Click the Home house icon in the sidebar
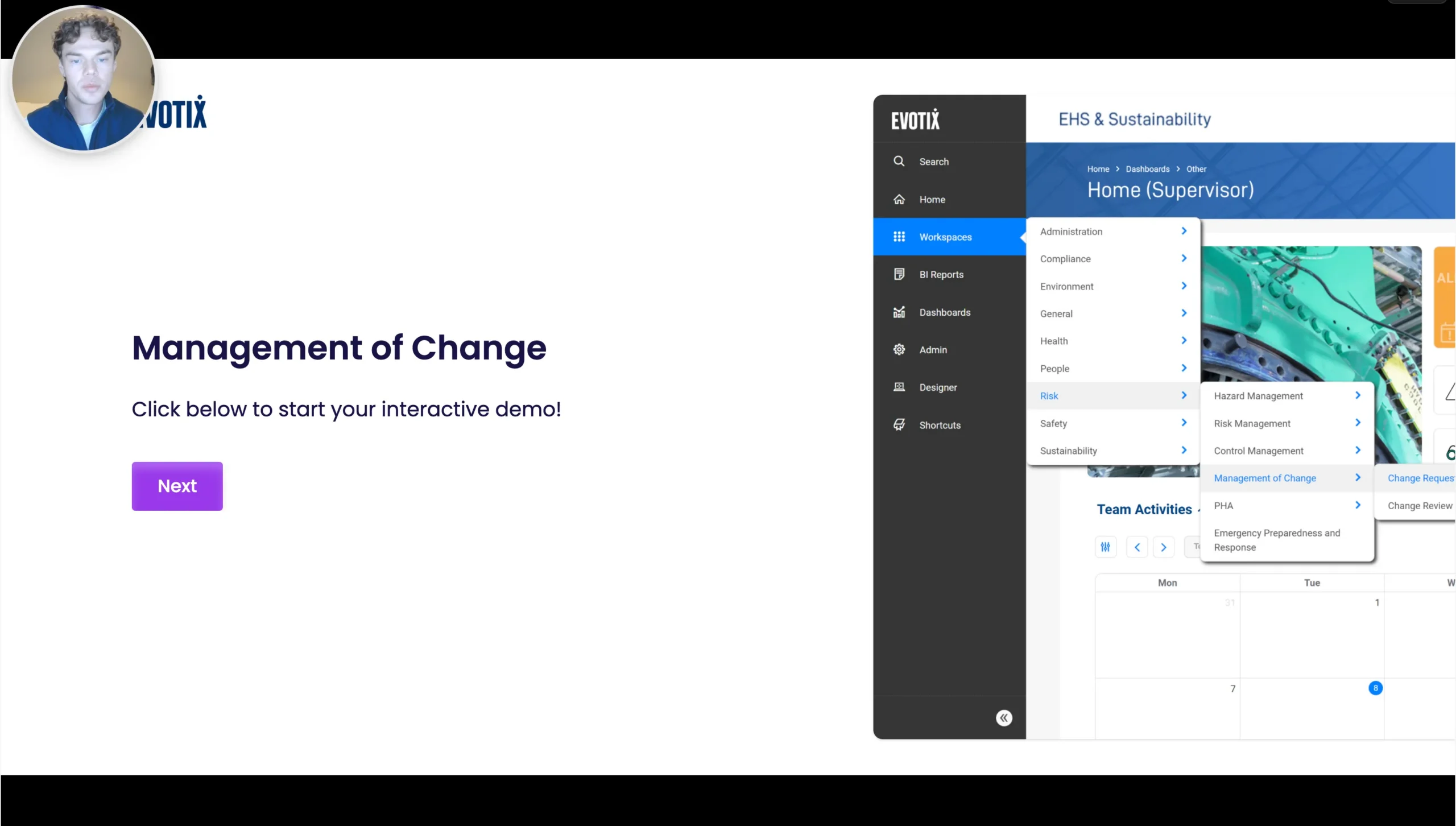Screen dimensions: 1456x826 [899, 199]
